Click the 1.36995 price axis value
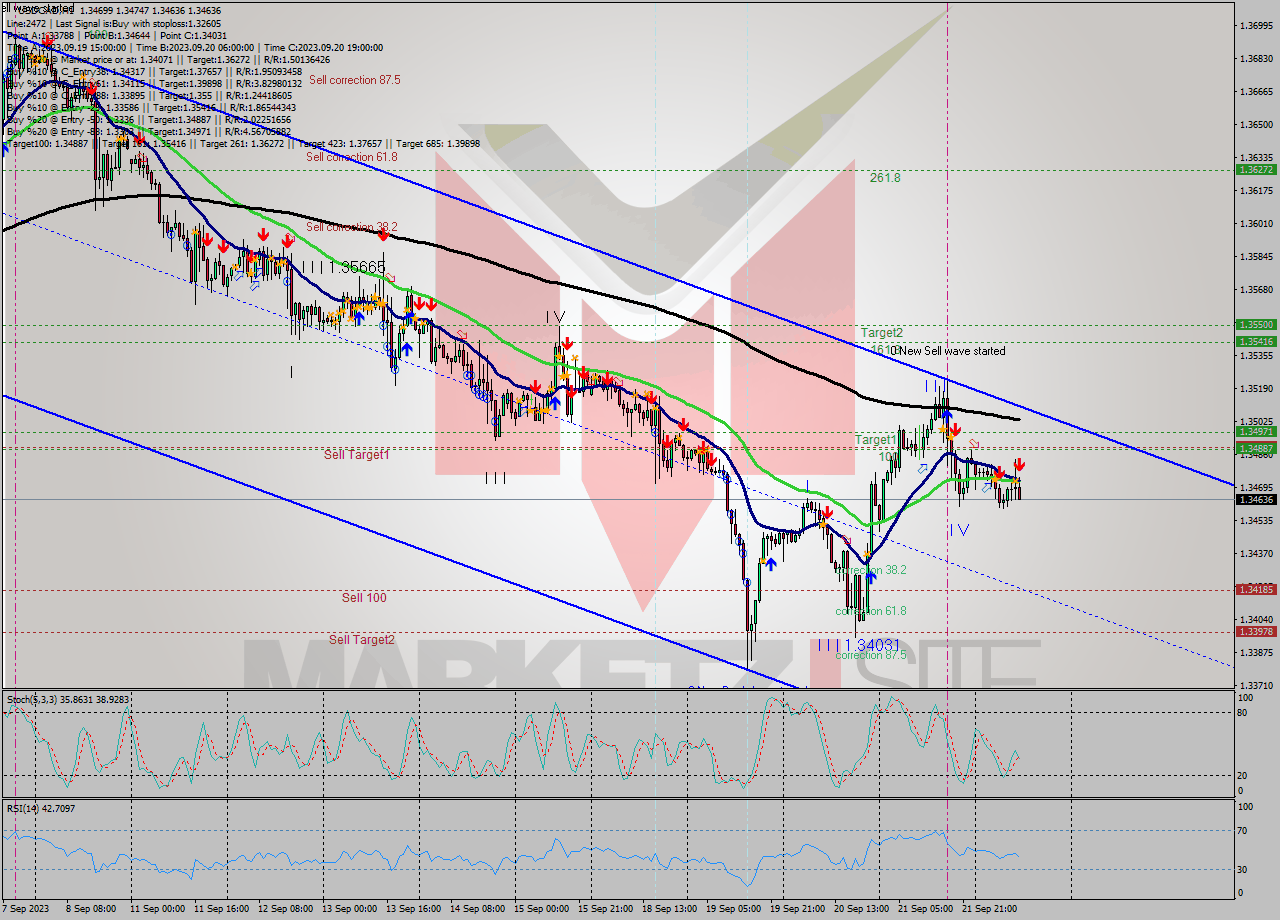This screenshot has height=920, width=1280. (1256, 26)
